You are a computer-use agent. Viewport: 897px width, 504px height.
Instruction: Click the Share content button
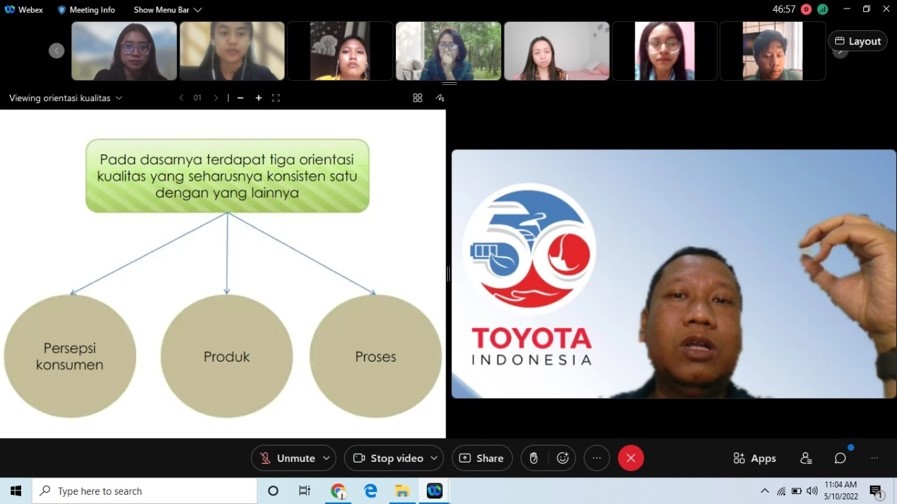point(482,458)
